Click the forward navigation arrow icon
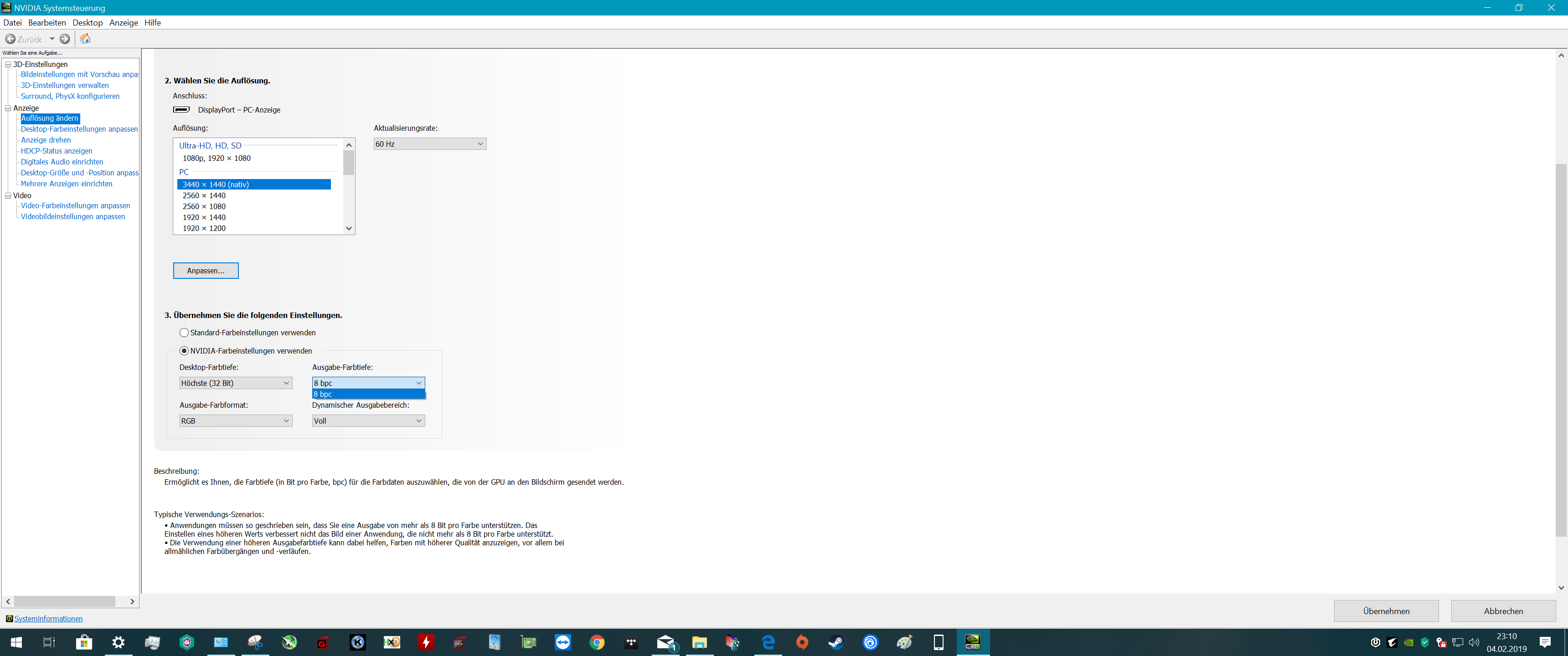This screenshot has height=656, width=1568. pos(65,39)
